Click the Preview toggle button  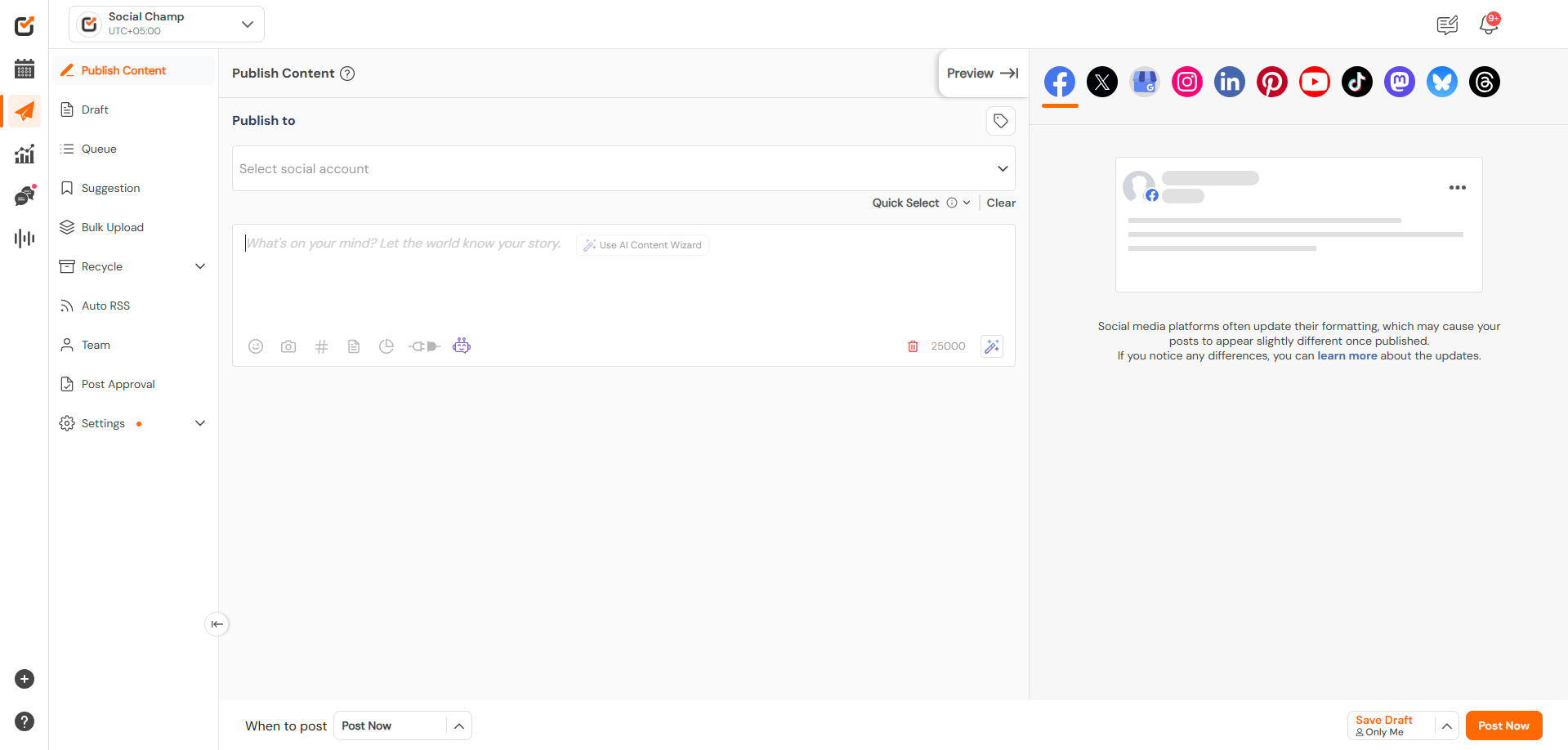[x=983, y=74]
